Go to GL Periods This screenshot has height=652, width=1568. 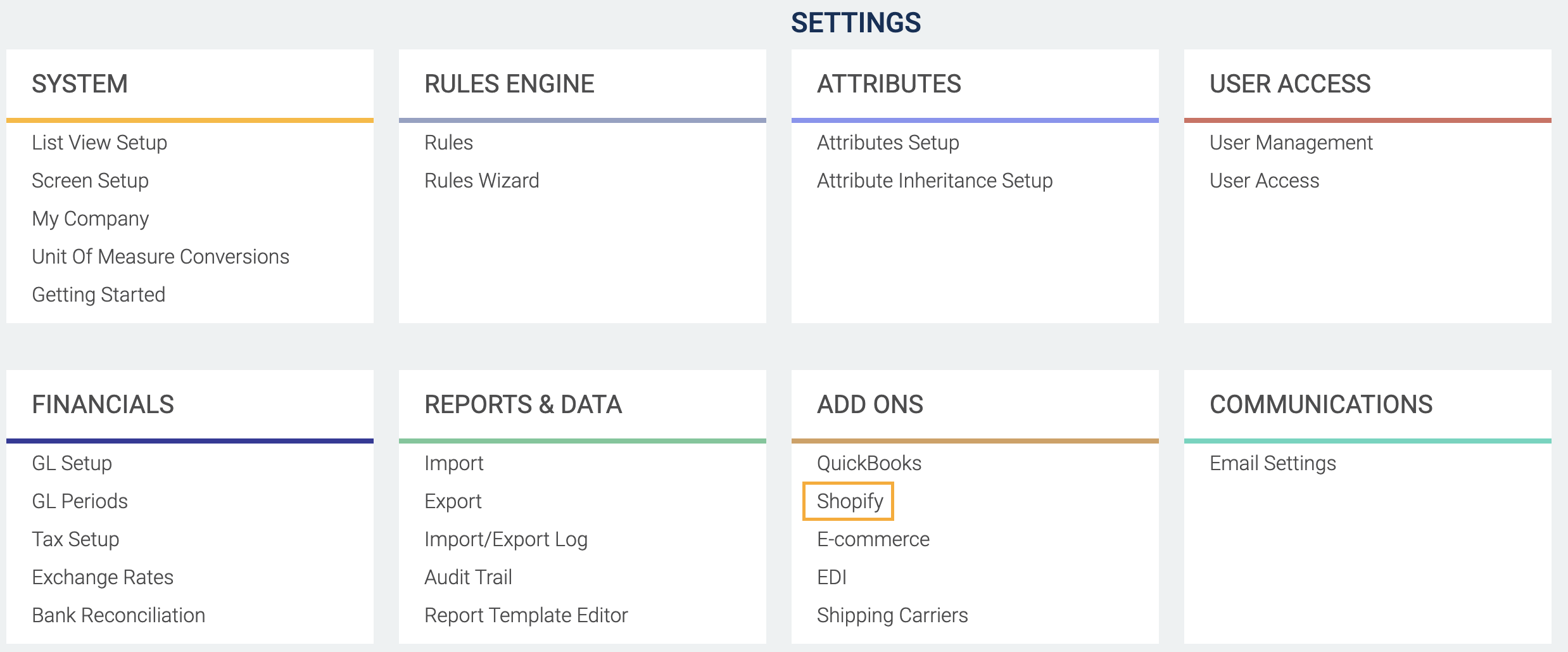[80, 501]
